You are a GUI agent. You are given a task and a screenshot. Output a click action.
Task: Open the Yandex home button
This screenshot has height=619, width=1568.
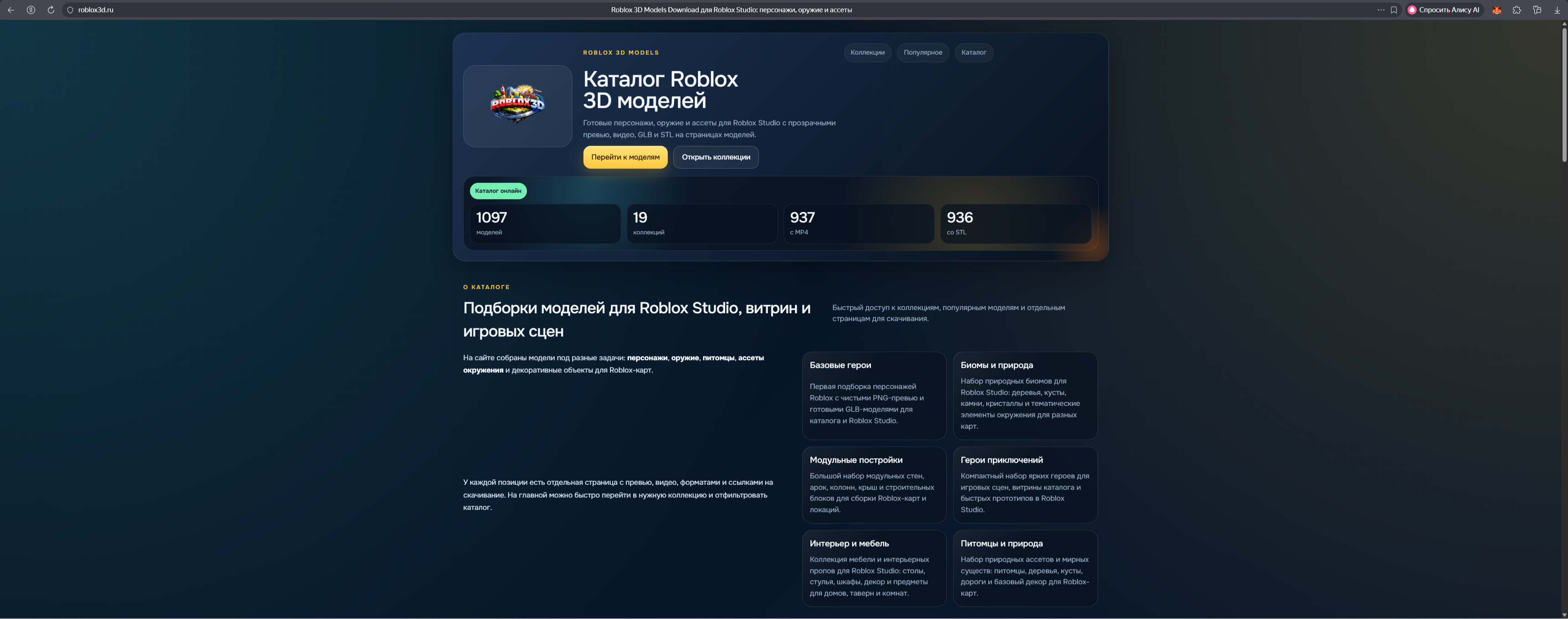[31, 10]
